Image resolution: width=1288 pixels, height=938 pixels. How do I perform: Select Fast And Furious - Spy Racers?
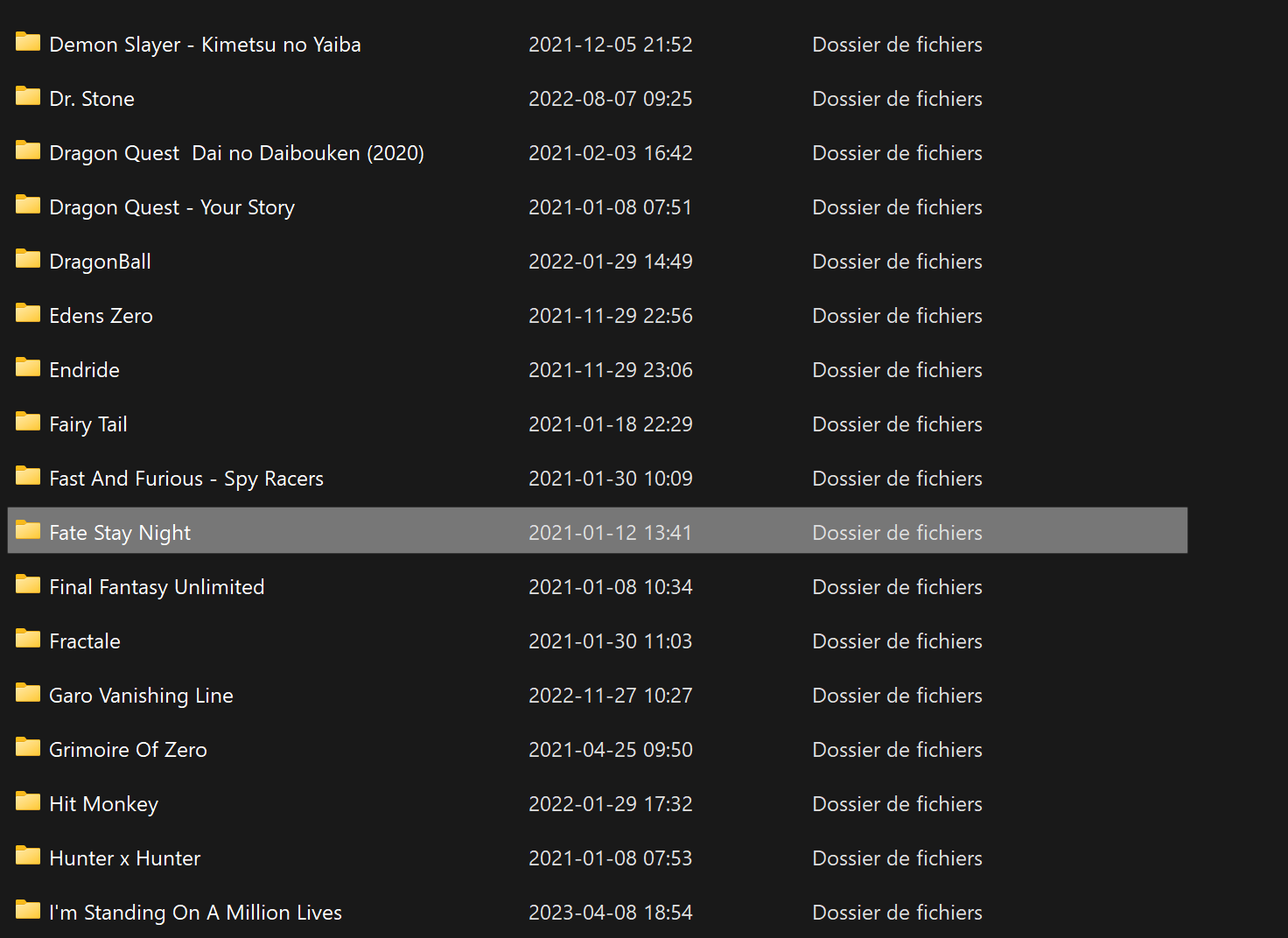(x=186, y=479)
